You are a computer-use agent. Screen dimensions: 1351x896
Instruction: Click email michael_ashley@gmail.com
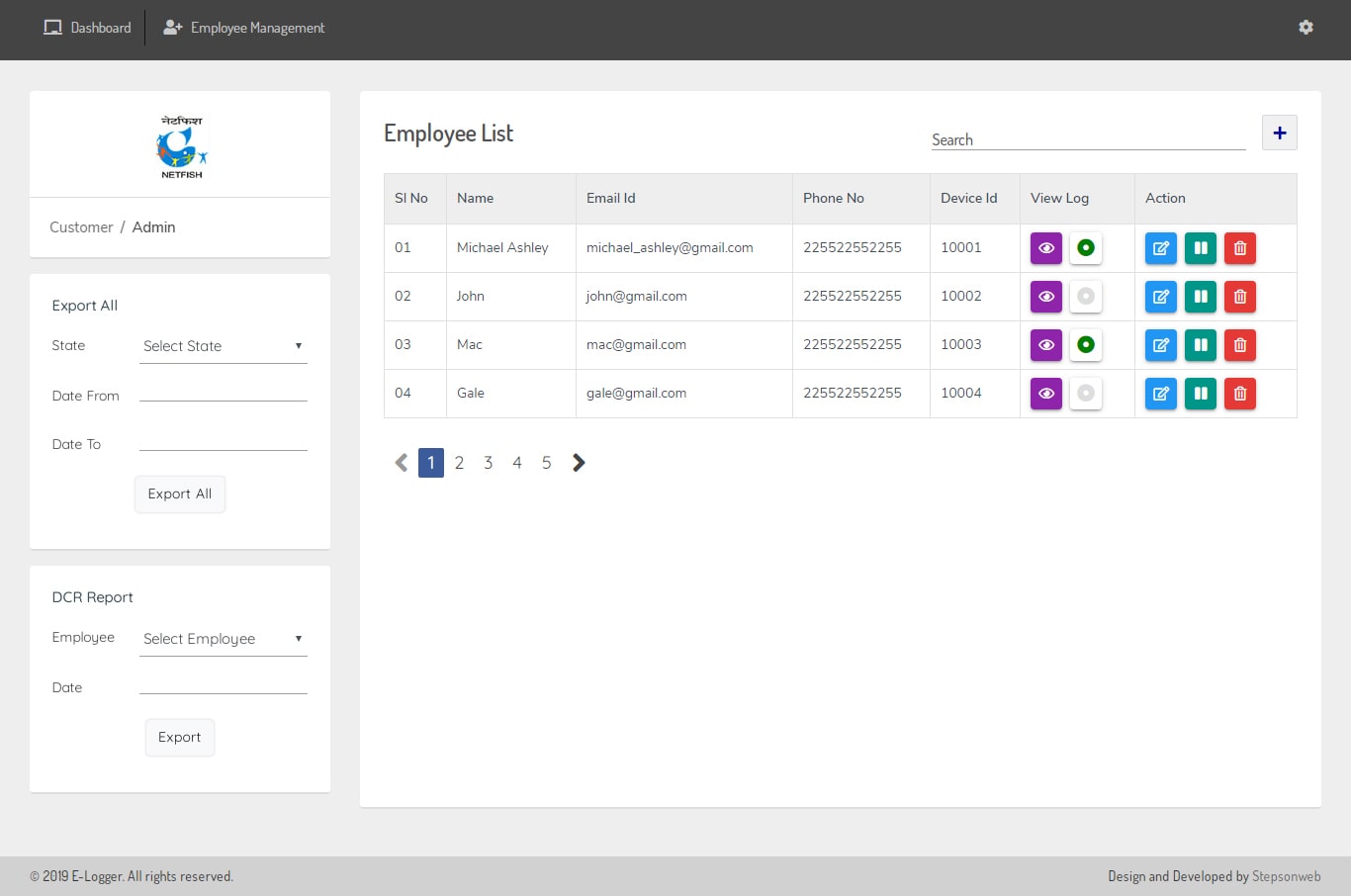pyautogui.click(x=670, y=248)
